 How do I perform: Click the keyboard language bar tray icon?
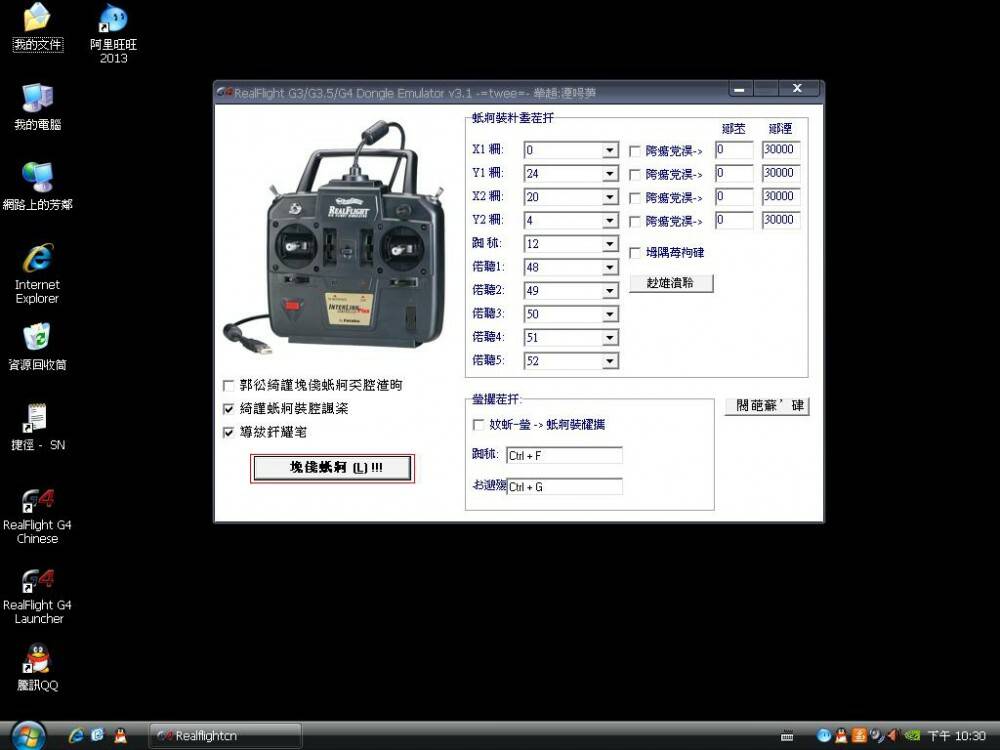tap(787, 737)
